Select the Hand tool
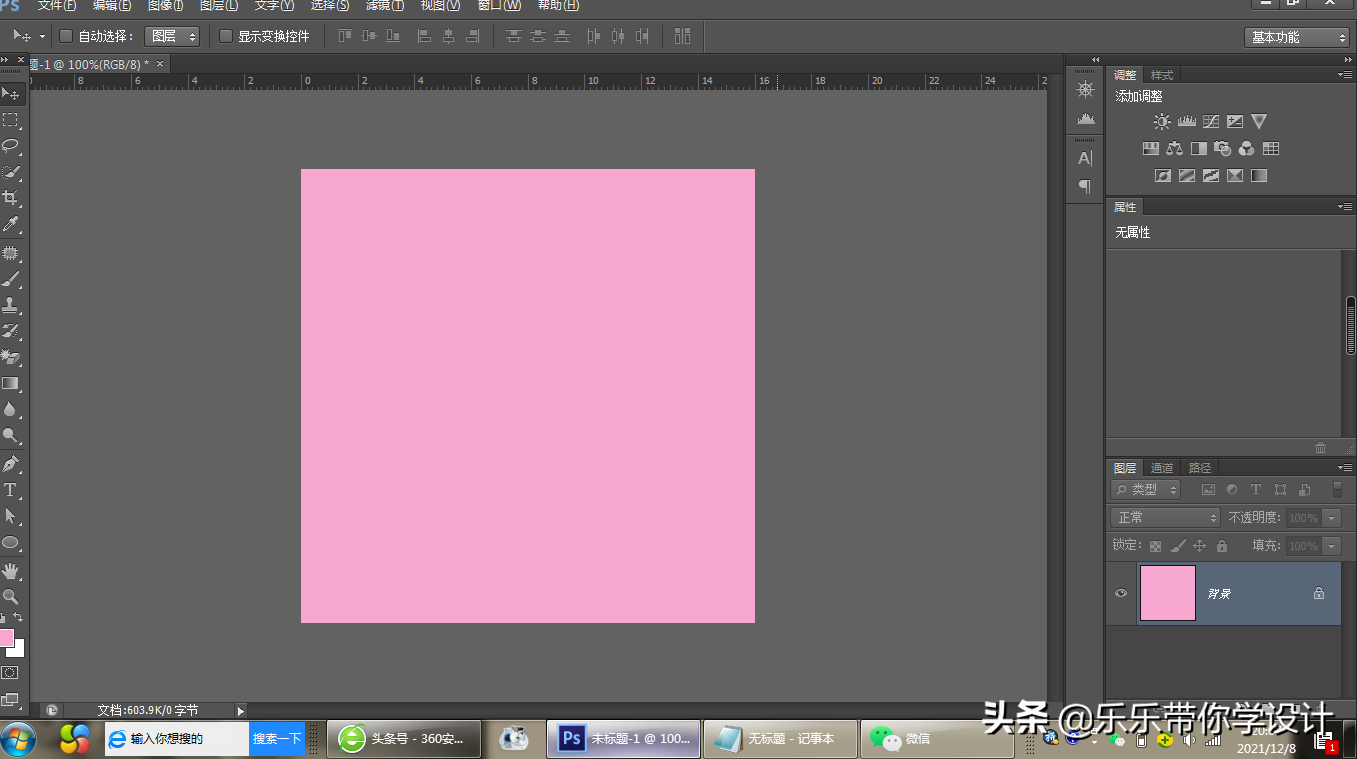The image size is (1357, 759). (11, 571)
